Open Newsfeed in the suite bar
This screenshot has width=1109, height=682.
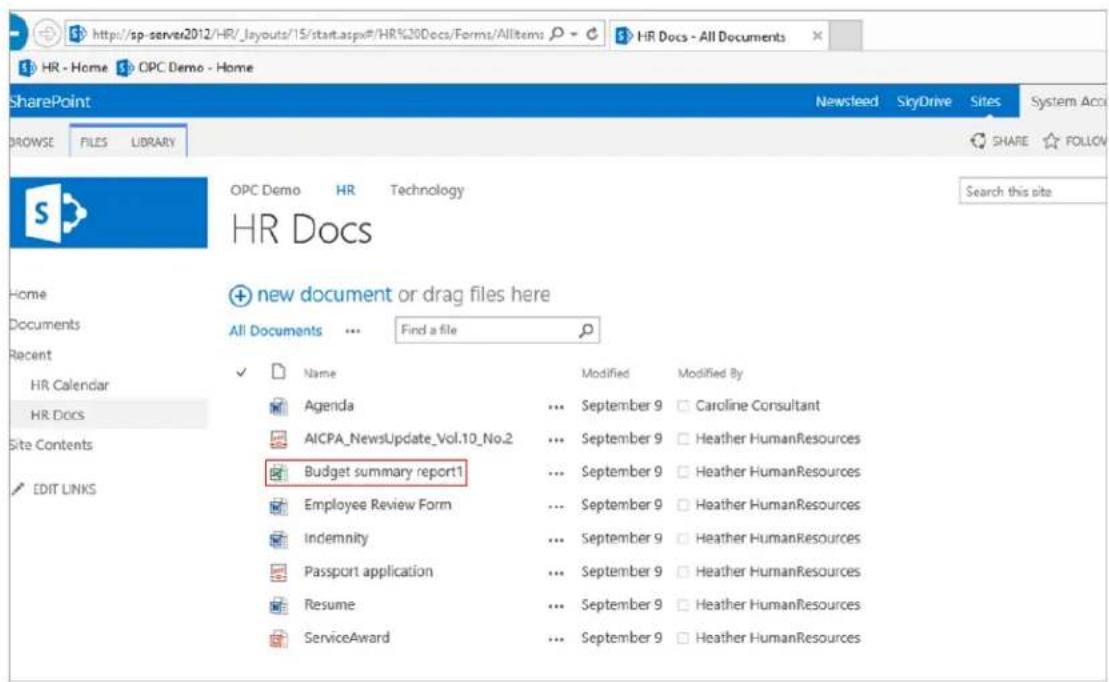coord(847,101)
